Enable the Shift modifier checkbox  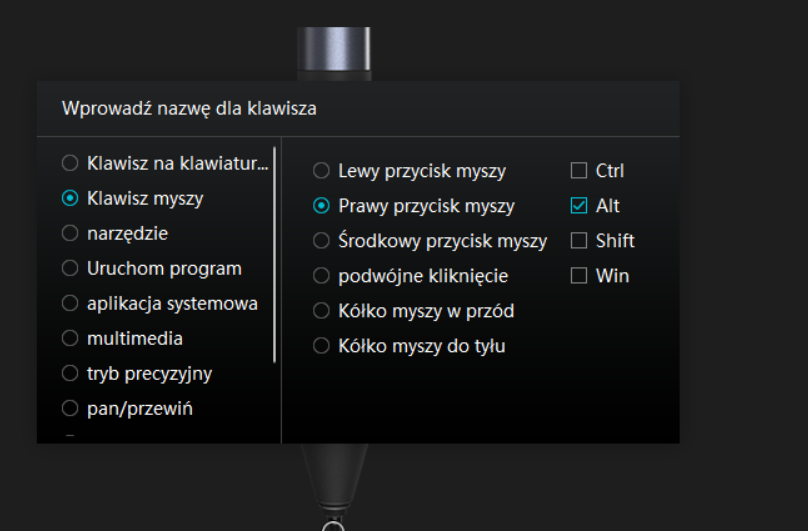pos(579,241)
